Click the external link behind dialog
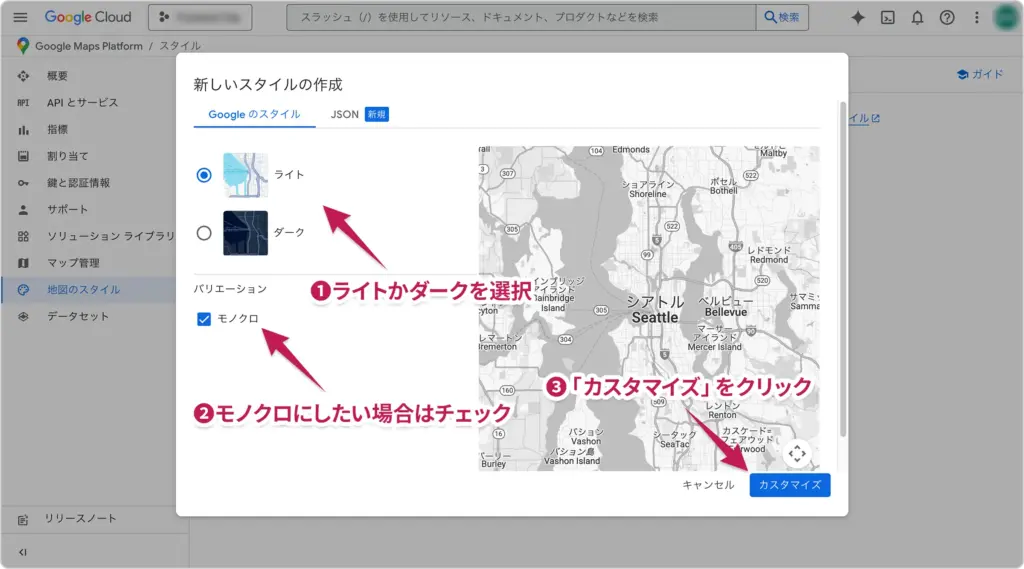1024x569 pixels. (864, 118)
